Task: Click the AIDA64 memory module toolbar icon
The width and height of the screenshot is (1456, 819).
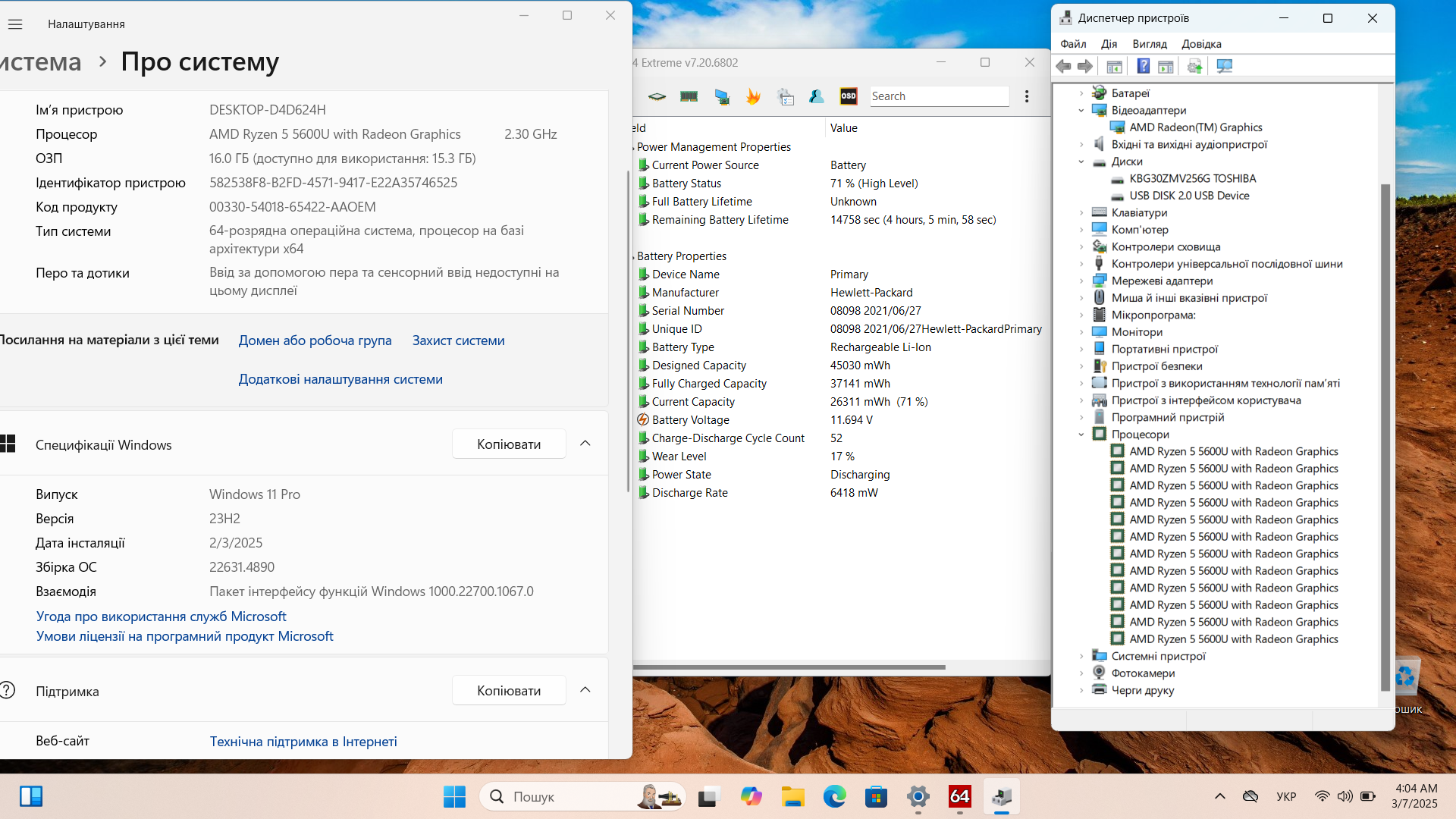Action: tap(689, 96)
